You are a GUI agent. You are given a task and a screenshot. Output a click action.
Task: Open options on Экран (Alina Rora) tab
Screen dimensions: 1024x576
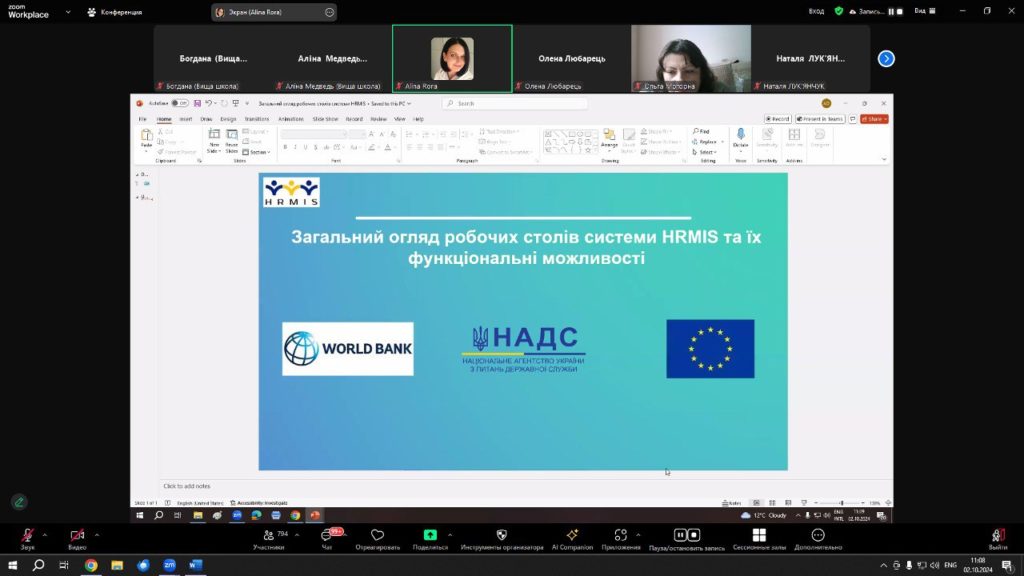(329, 12)
